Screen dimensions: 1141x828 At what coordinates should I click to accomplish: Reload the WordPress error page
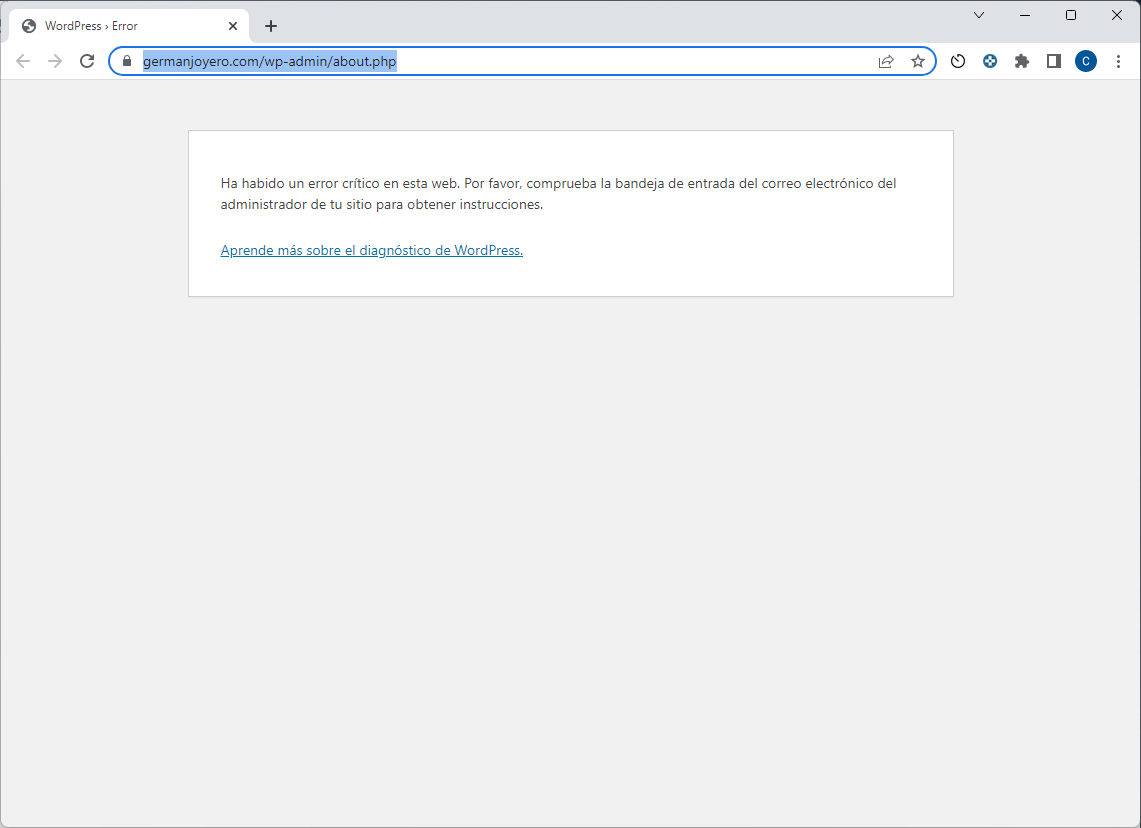click(x=87, y=61)
